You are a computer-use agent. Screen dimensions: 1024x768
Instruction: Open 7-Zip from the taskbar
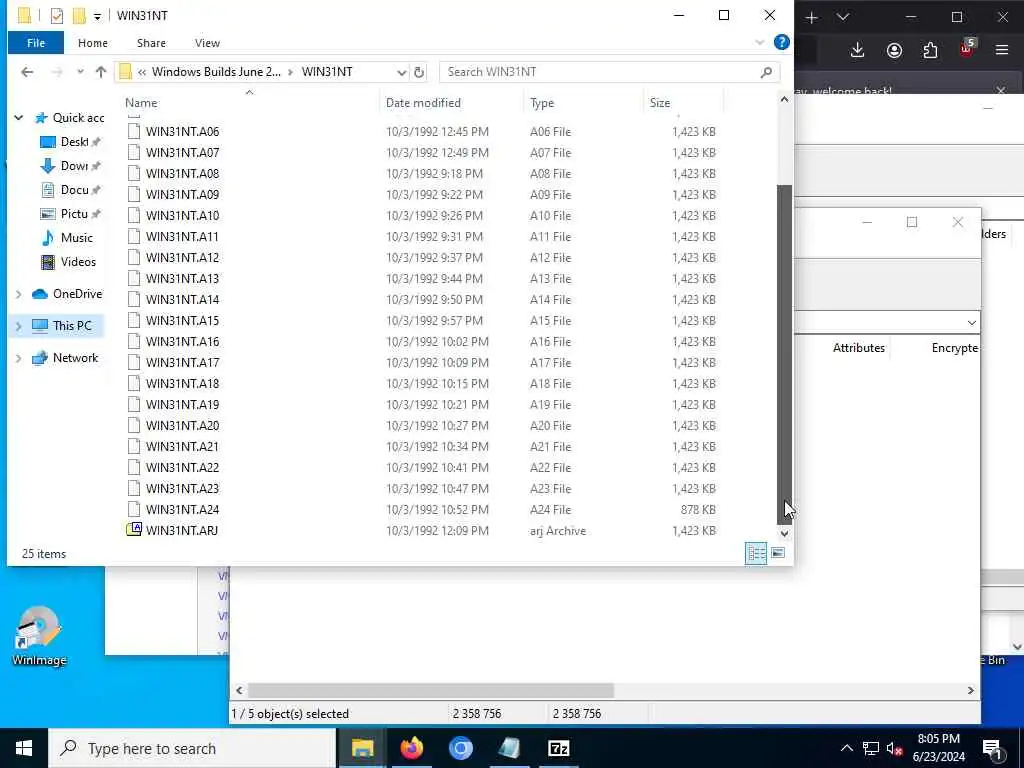558,748
